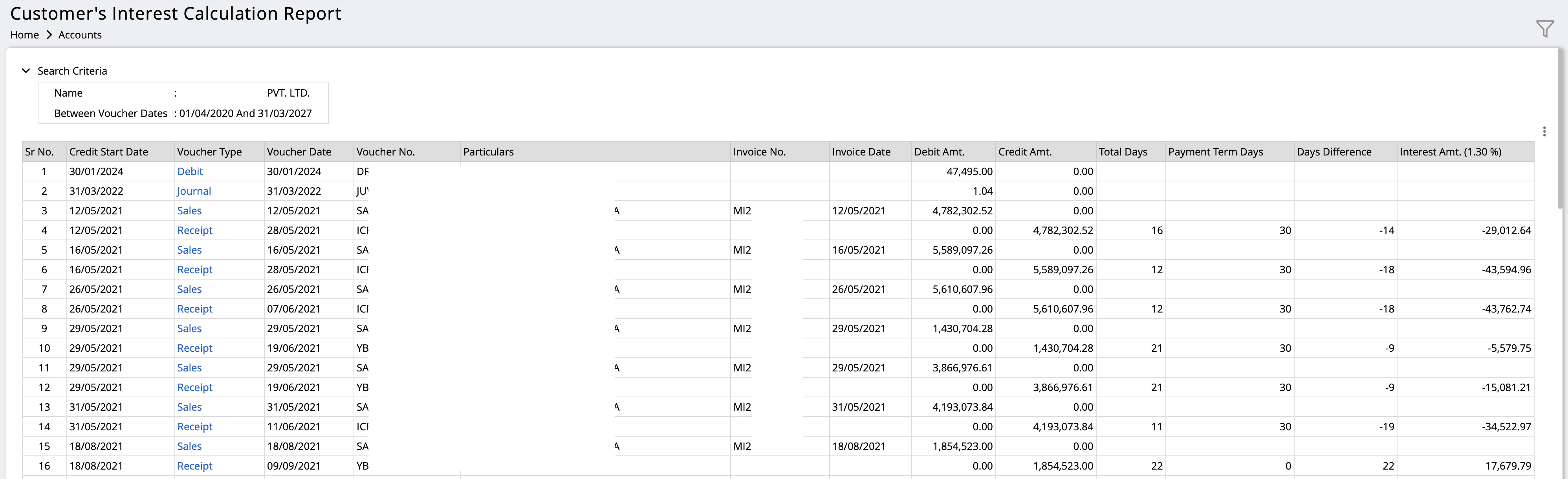1568x479 pixels.
Task: Open Receipt voucher in row 6
Action: 195,270
